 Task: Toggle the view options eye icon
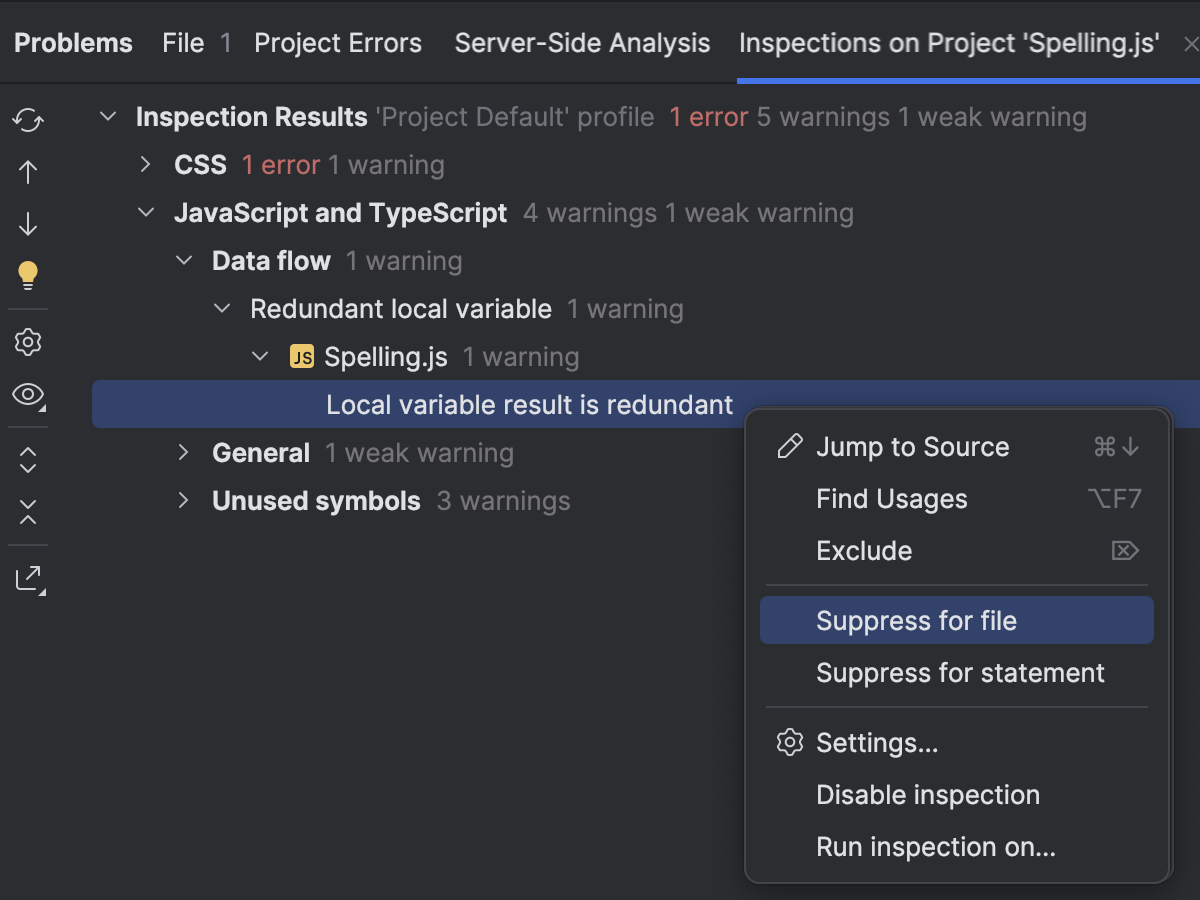coord(28,394)
